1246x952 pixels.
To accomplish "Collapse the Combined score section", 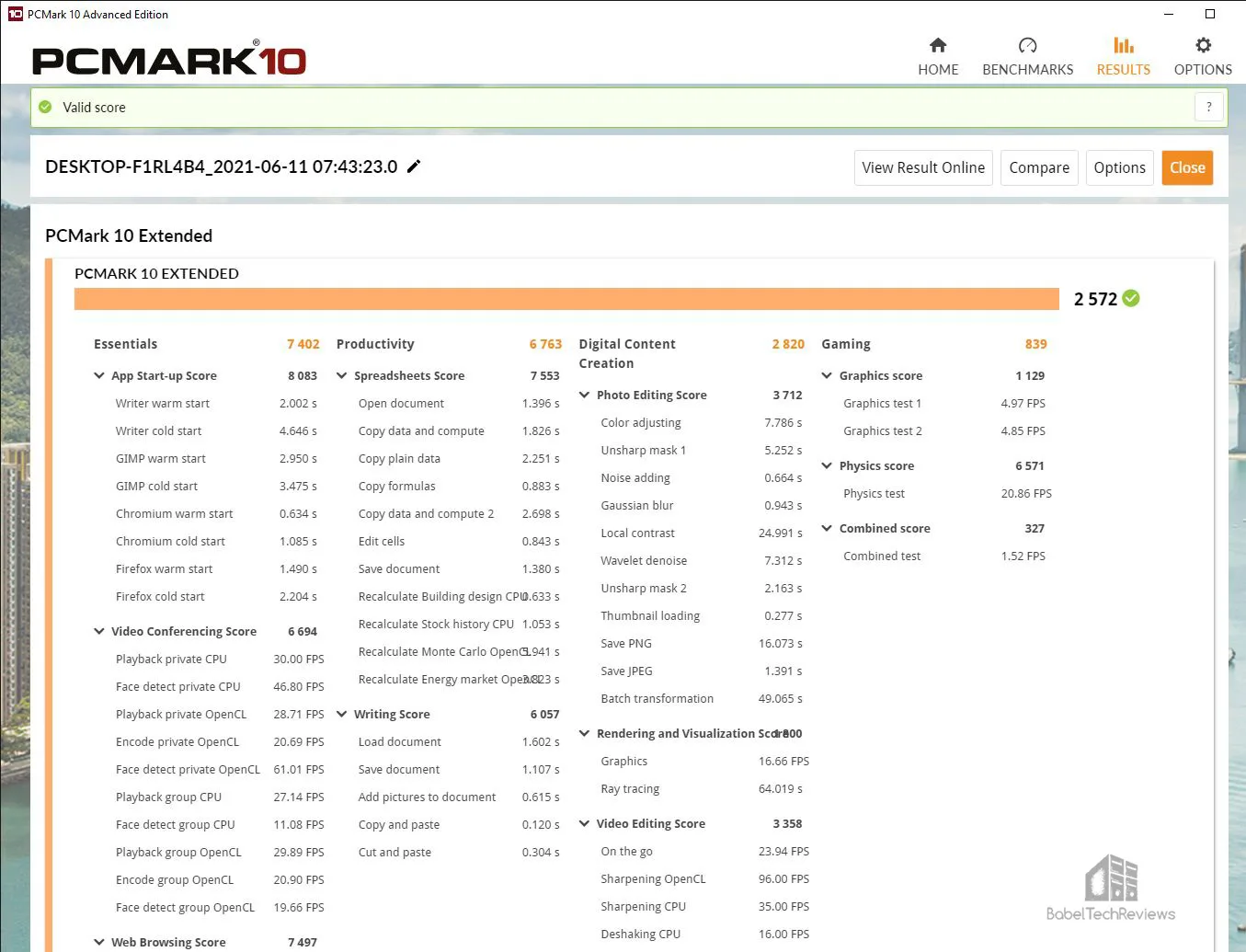I will pyautogui.click(x=827, y=528).
